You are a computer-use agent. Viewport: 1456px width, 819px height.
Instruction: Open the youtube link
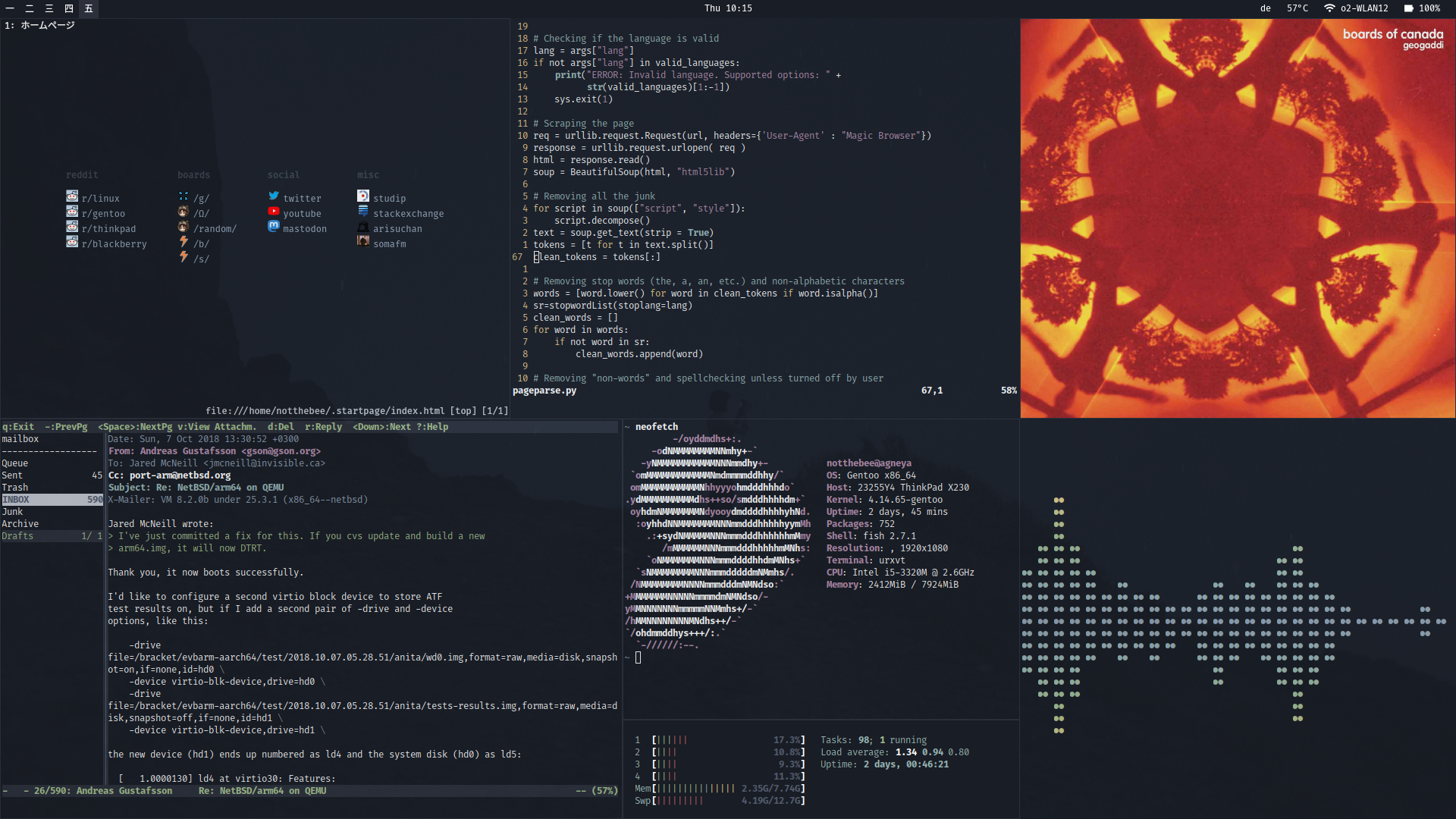302,214
